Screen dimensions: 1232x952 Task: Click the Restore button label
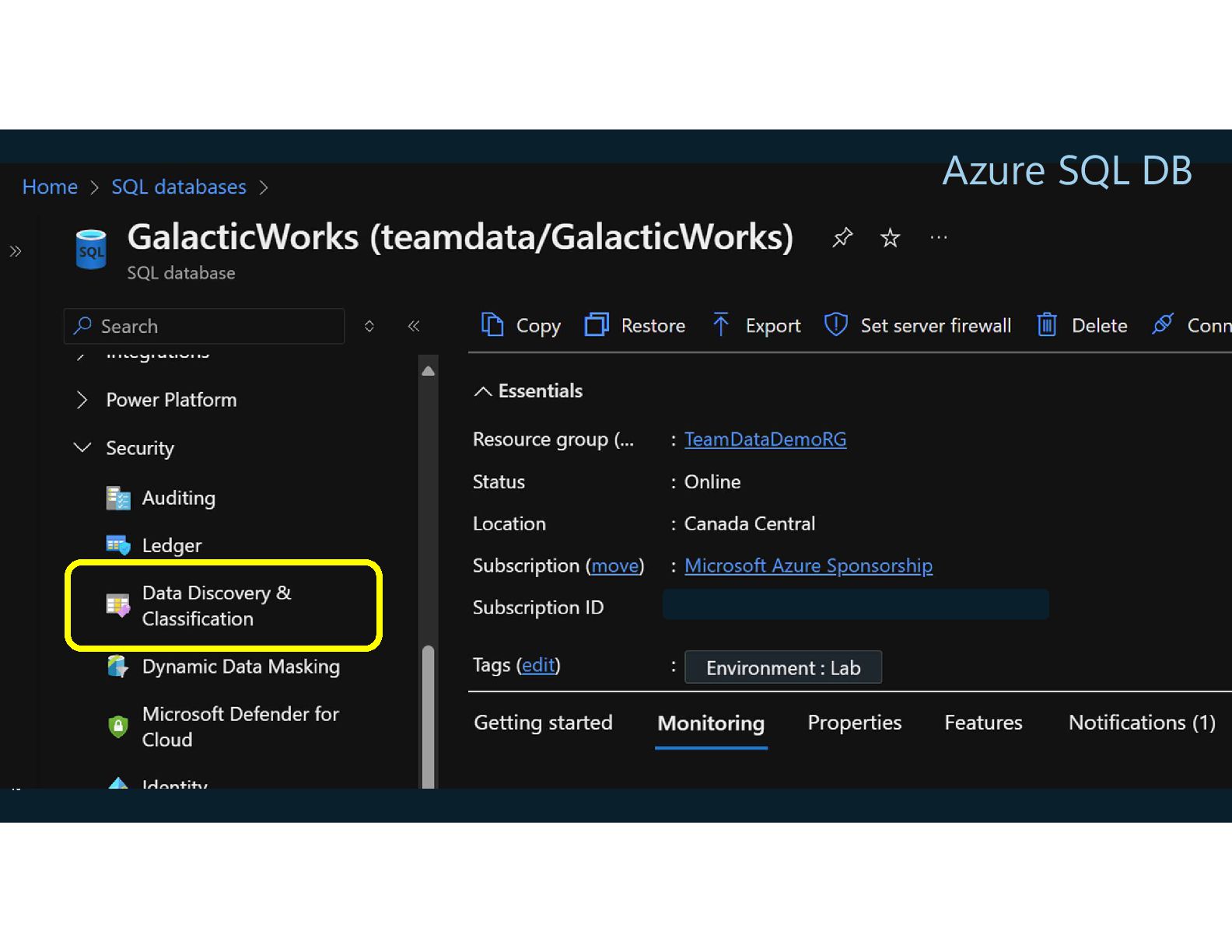coord(653,325)
